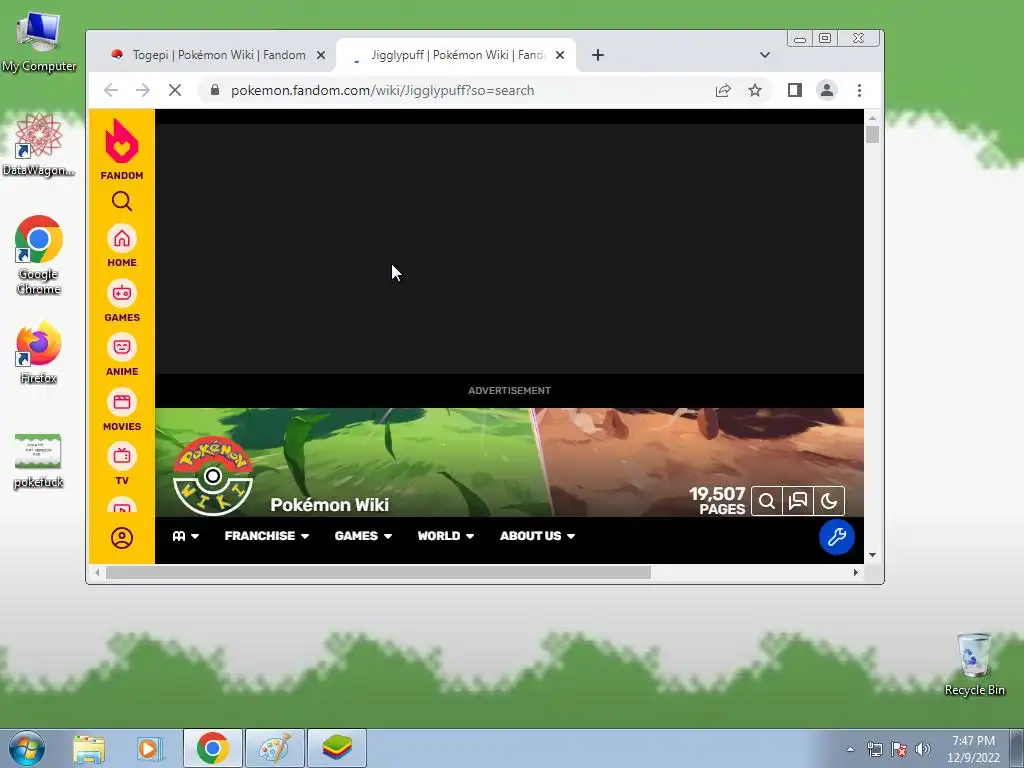Open Chrome three-dot menu
1024x768 pixels.
859,90
